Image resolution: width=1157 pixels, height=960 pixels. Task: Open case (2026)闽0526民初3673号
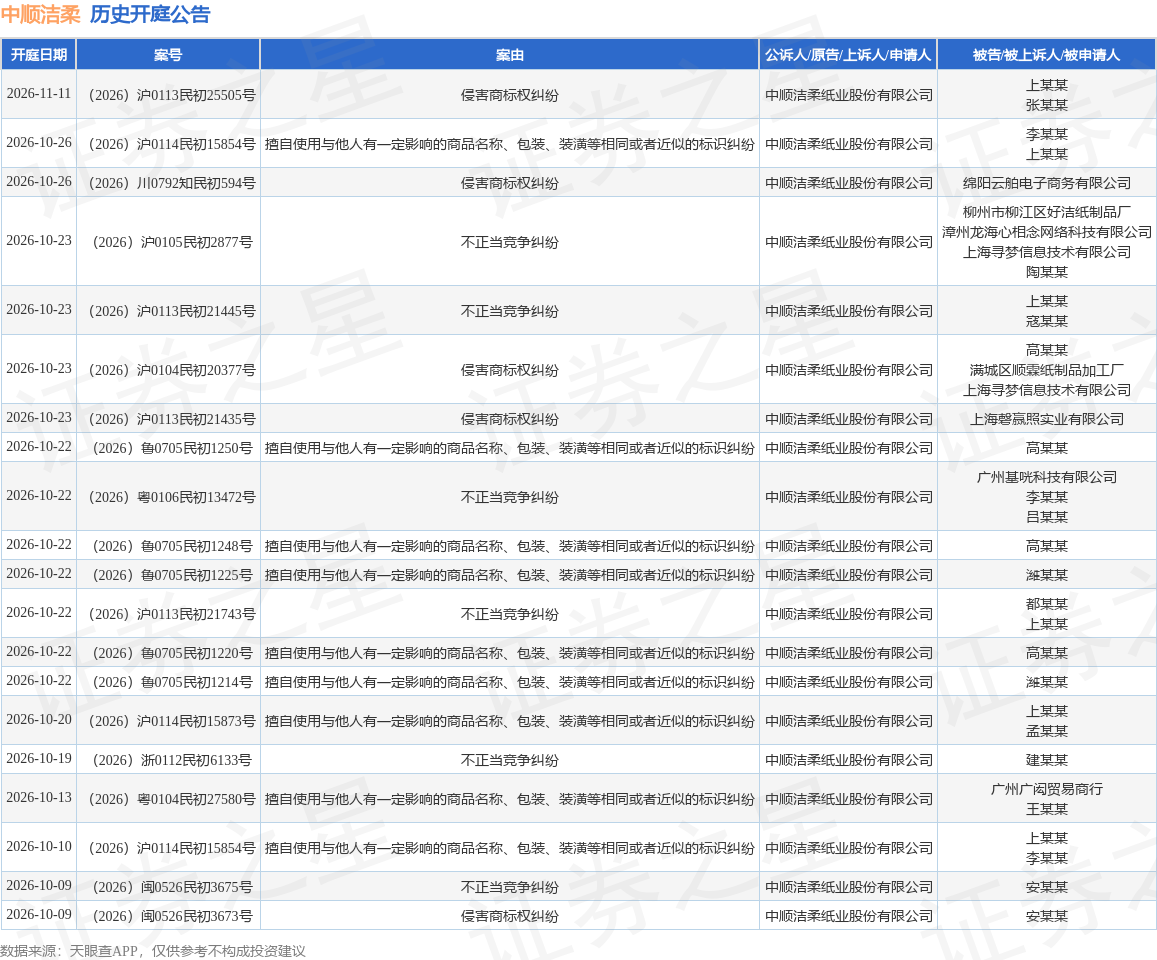[x=171, y=916]
